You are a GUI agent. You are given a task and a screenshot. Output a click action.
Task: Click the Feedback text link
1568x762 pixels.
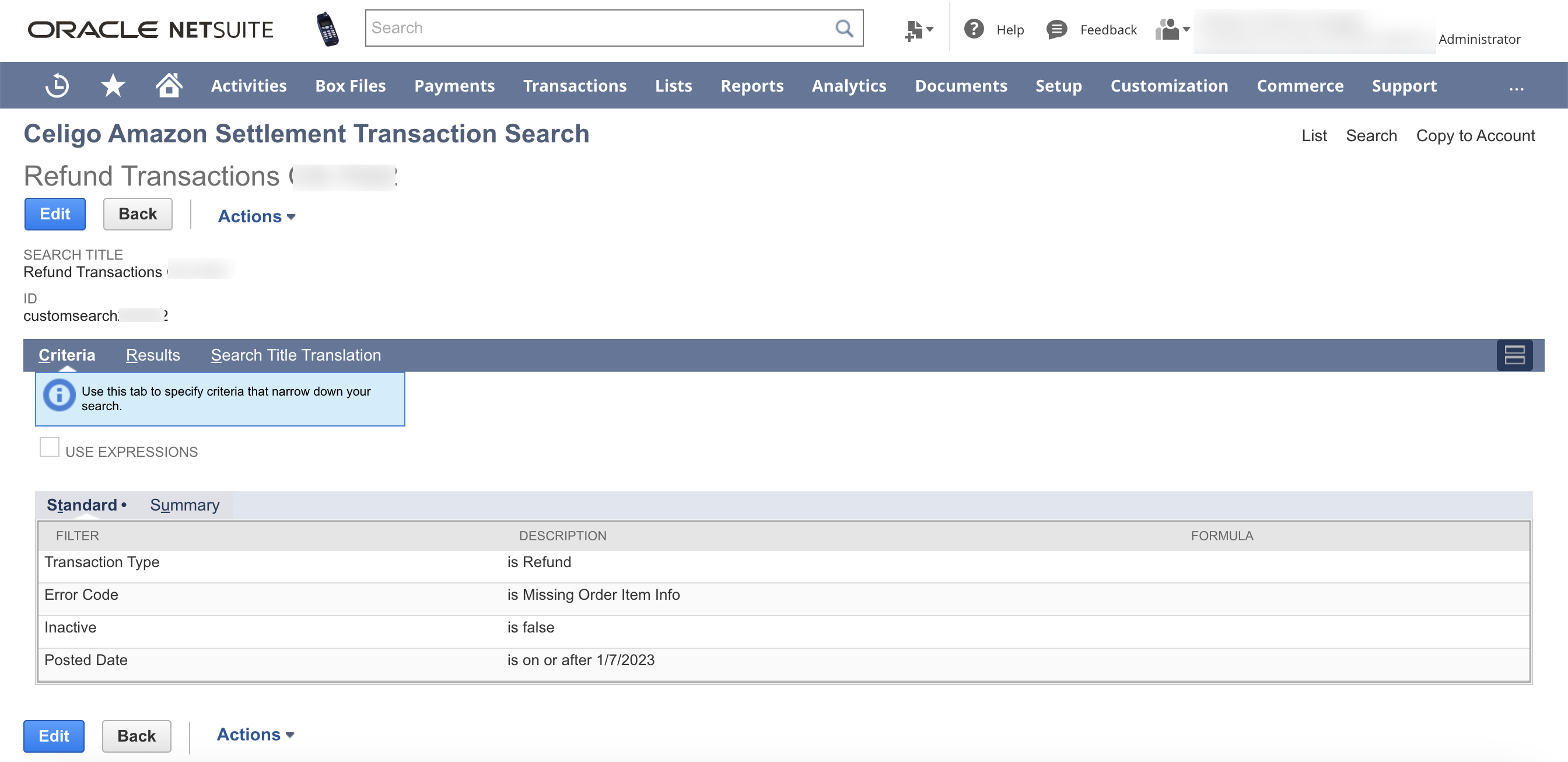tap(1108, 29)
